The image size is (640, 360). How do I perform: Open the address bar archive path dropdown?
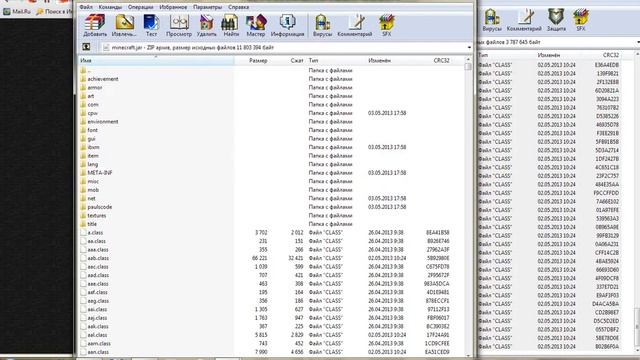point(469,47)
